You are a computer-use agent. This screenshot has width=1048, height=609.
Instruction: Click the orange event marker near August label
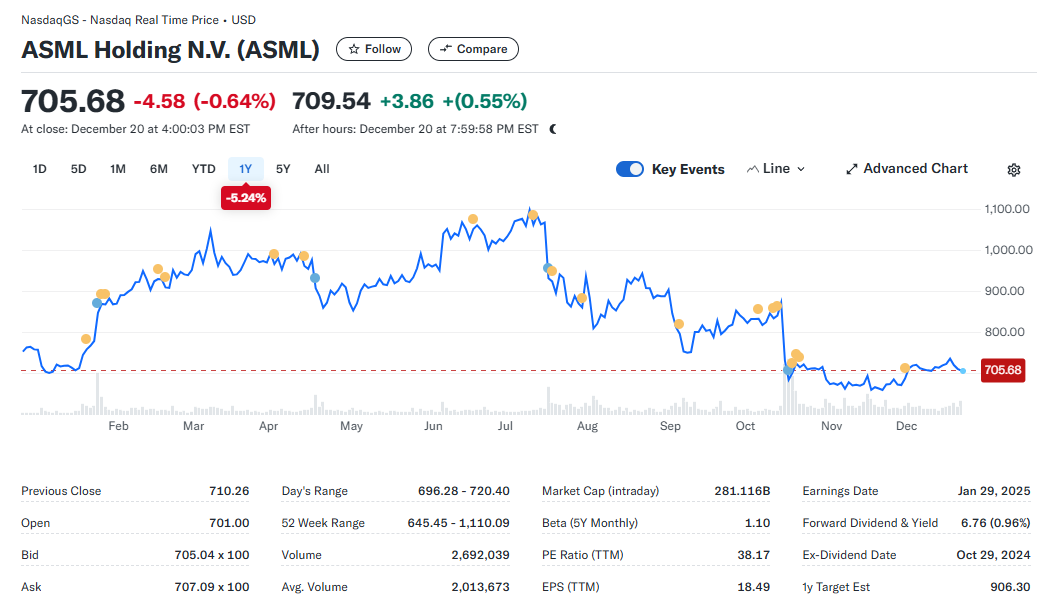[581, 298]
